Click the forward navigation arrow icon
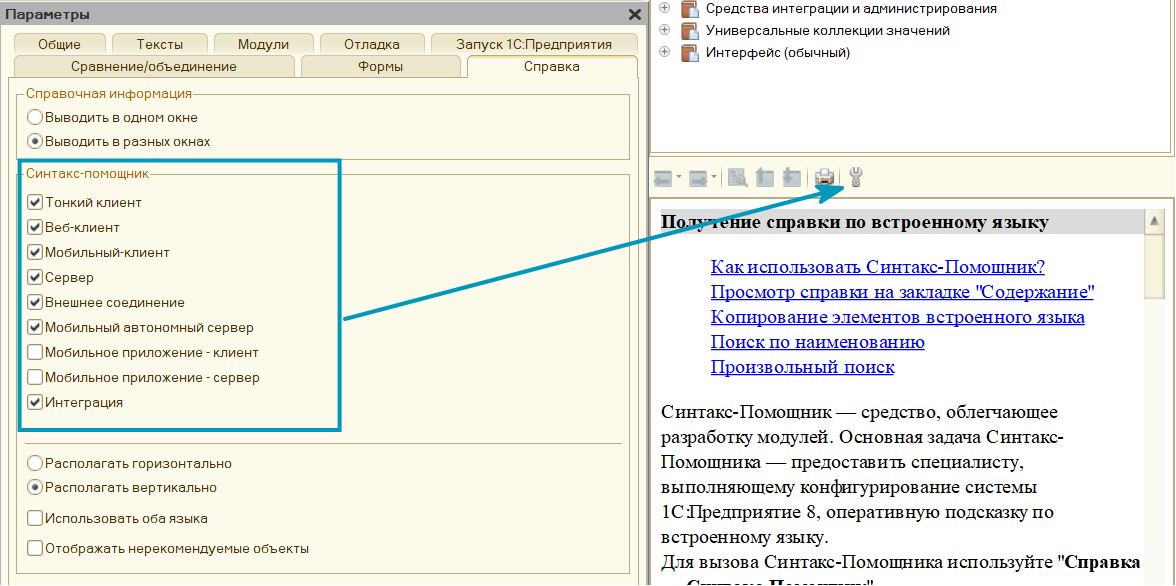 (698, 179)
